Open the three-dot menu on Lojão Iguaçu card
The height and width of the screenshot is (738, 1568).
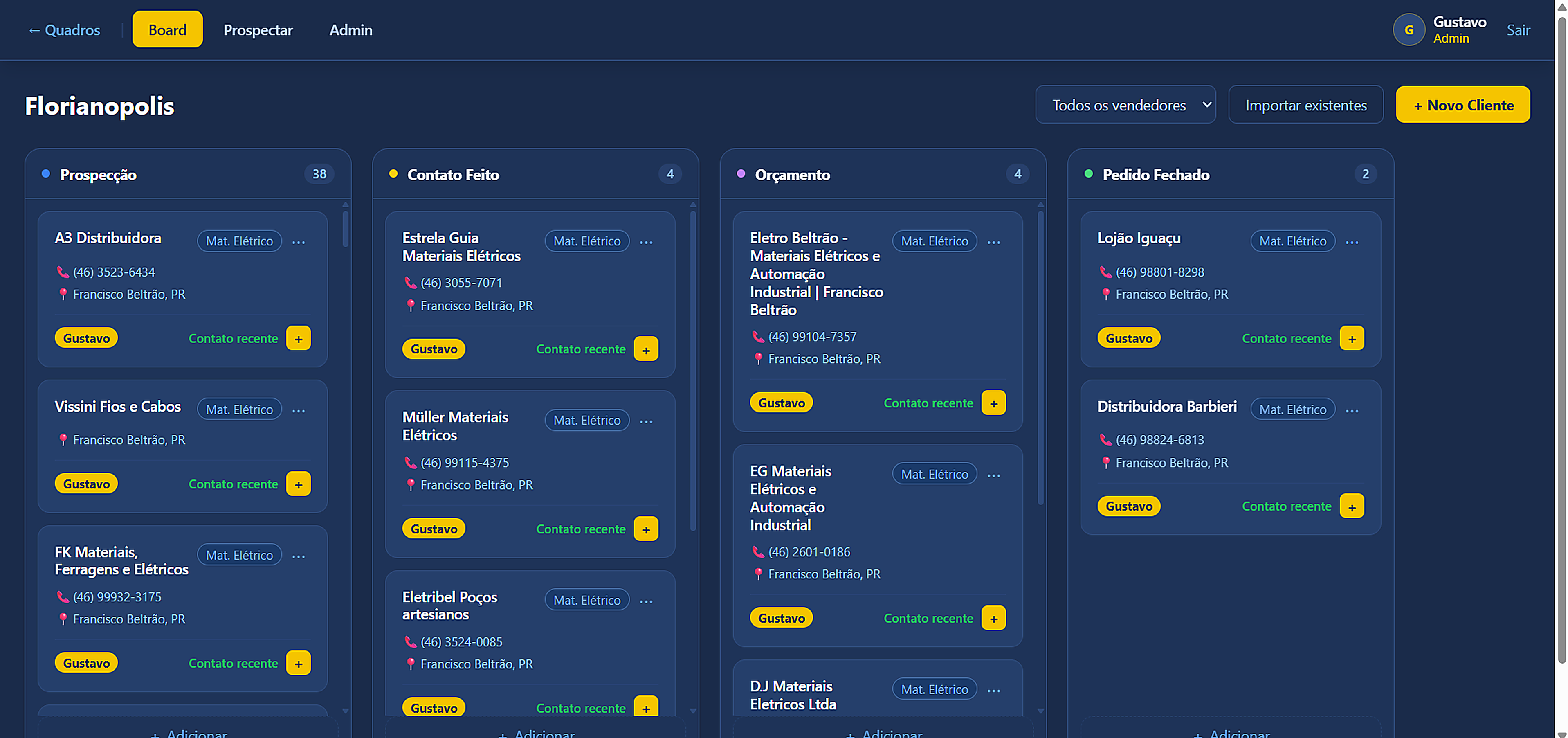pyautogui.click(x=1352, y=242)
